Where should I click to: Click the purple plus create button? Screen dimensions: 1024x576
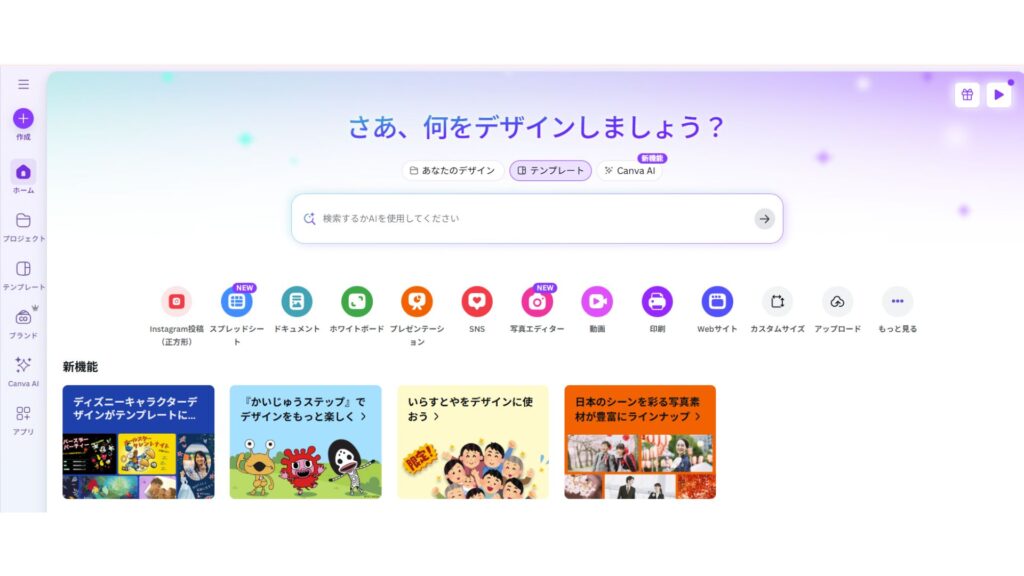click(24, 118)
